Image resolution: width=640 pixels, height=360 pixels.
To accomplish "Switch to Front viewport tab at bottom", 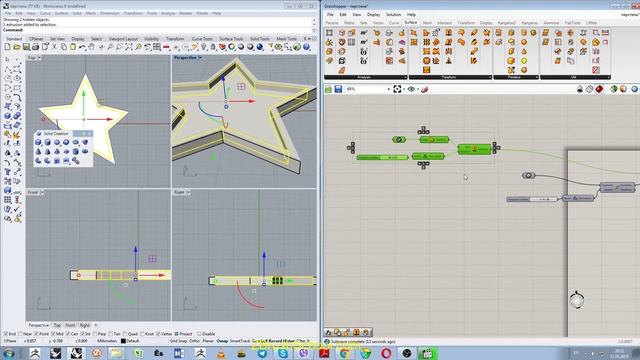I will pyautogui.click(x=70, y=325).
